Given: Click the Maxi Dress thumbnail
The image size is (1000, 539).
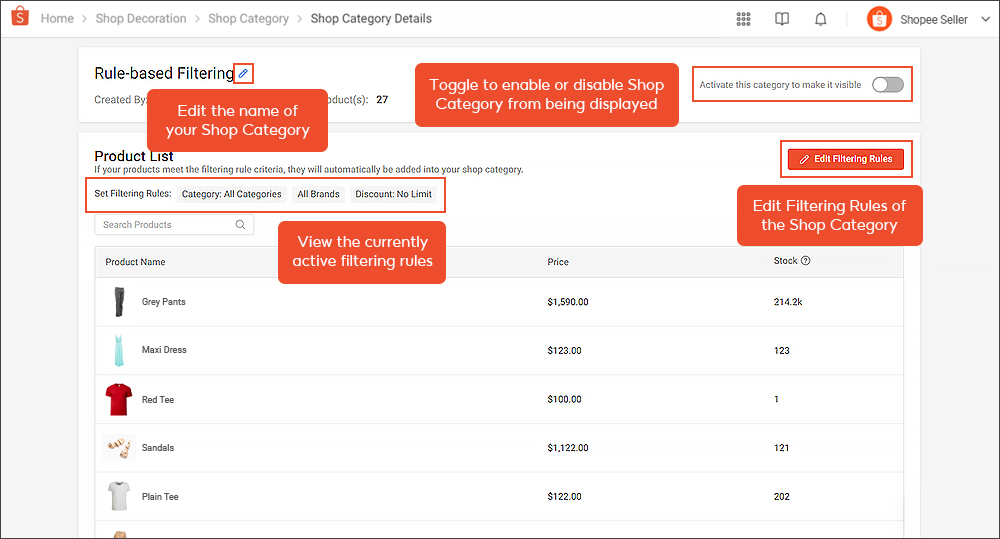Looking at the screenshot, I should (119, 350).
